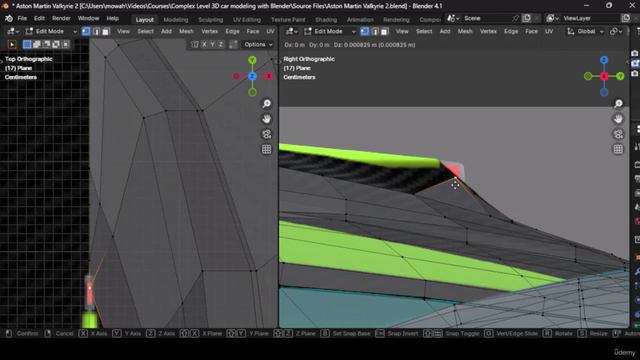The width and height of the screenshot is (640, 360).
Task: Toggle camera view icon in right viewport
Action: (618, 134)
